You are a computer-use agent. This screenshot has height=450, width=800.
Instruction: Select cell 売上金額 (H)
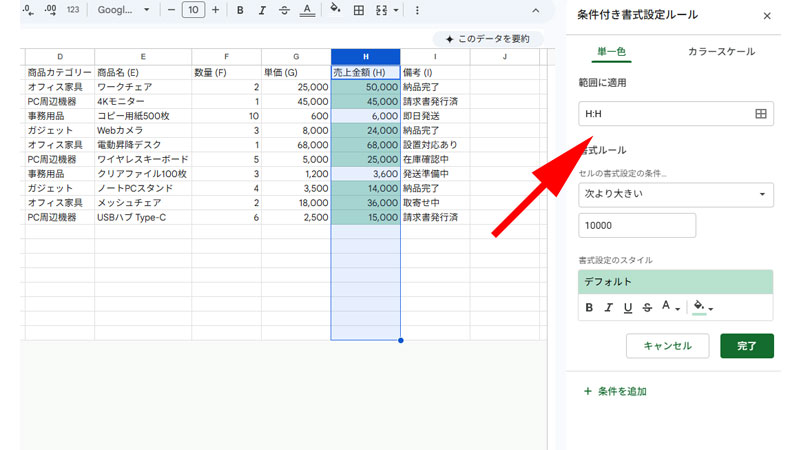coord(366,72)
